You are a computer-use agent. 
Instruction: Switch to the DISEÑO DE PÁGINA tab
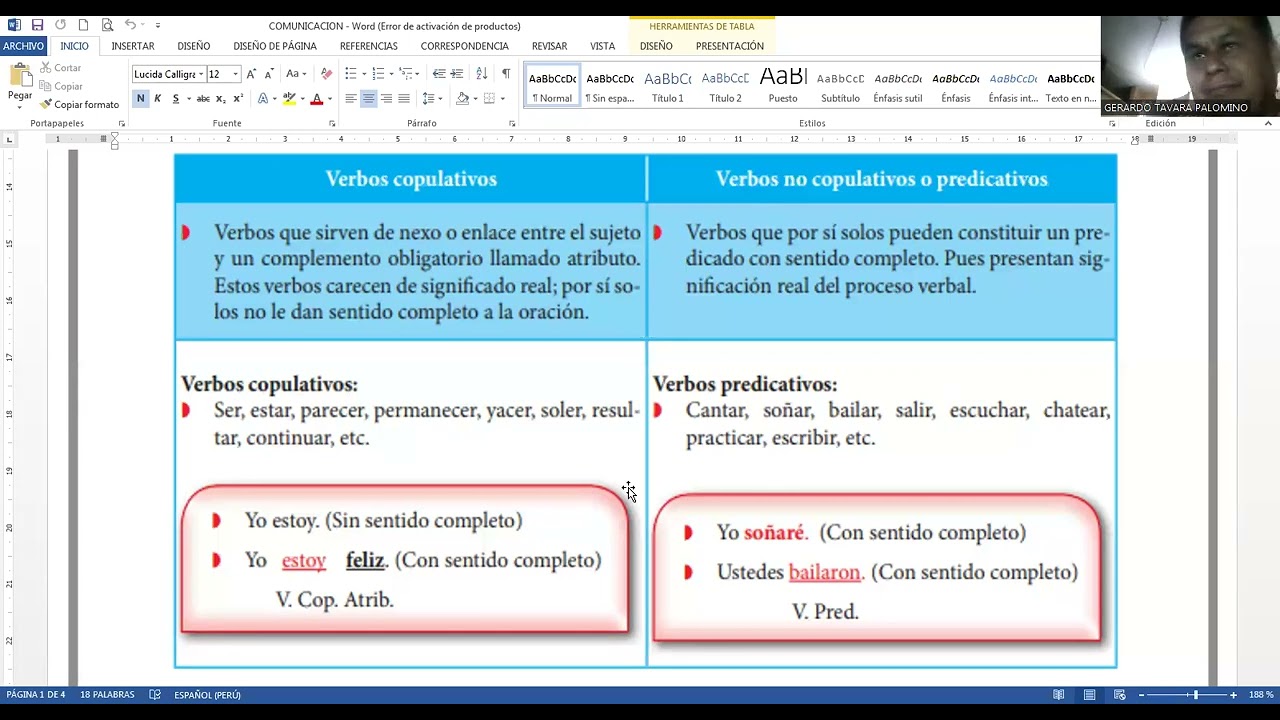(x=275, y=46)
